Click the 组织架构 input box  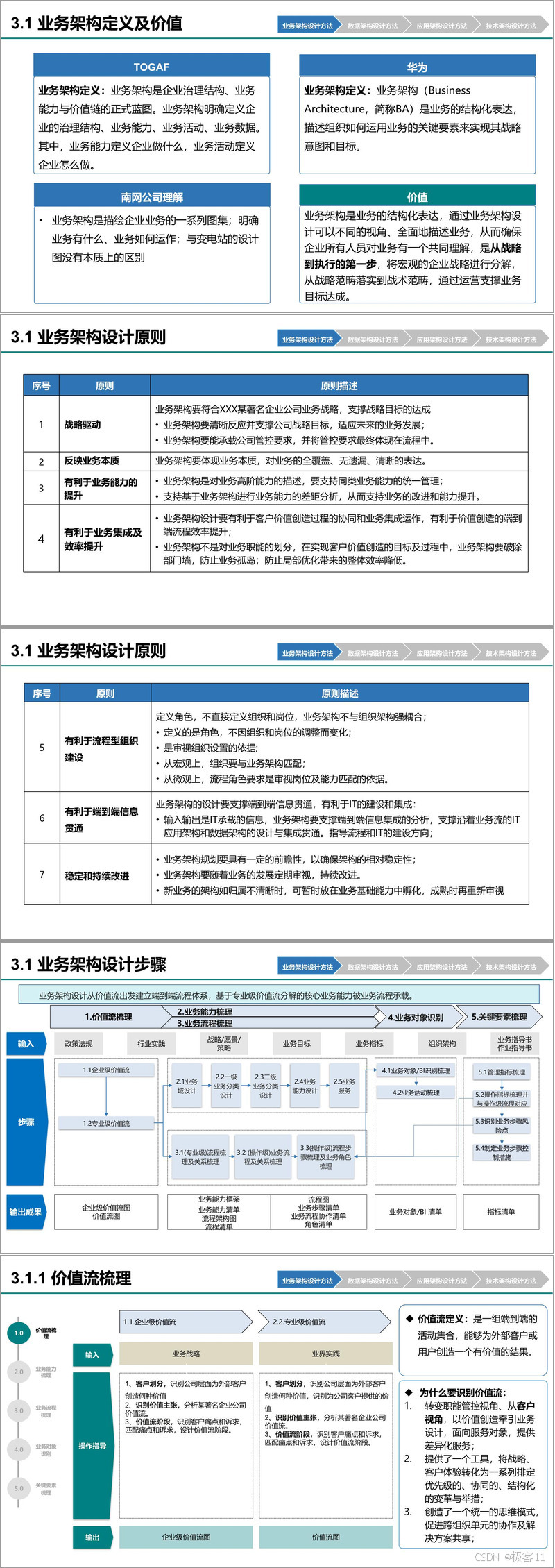click(x=442, y=1043)
